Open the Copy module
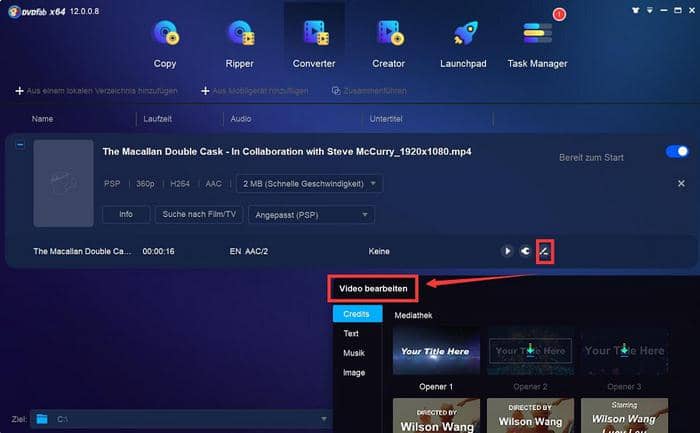This screenshot has width=700, height=433. [x=165, y=43]
